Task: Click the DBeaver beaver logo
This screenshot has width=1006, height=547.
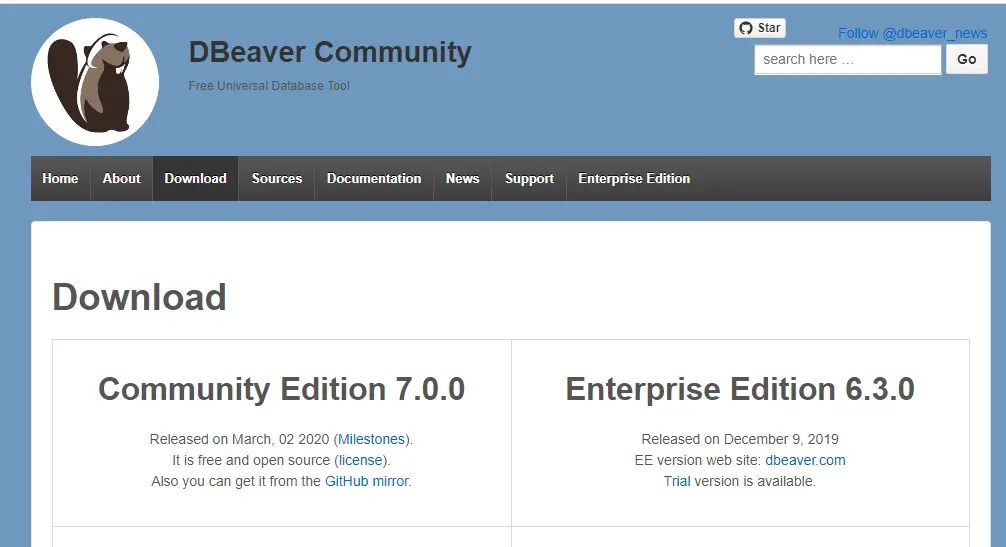Action: click(95, 82)
